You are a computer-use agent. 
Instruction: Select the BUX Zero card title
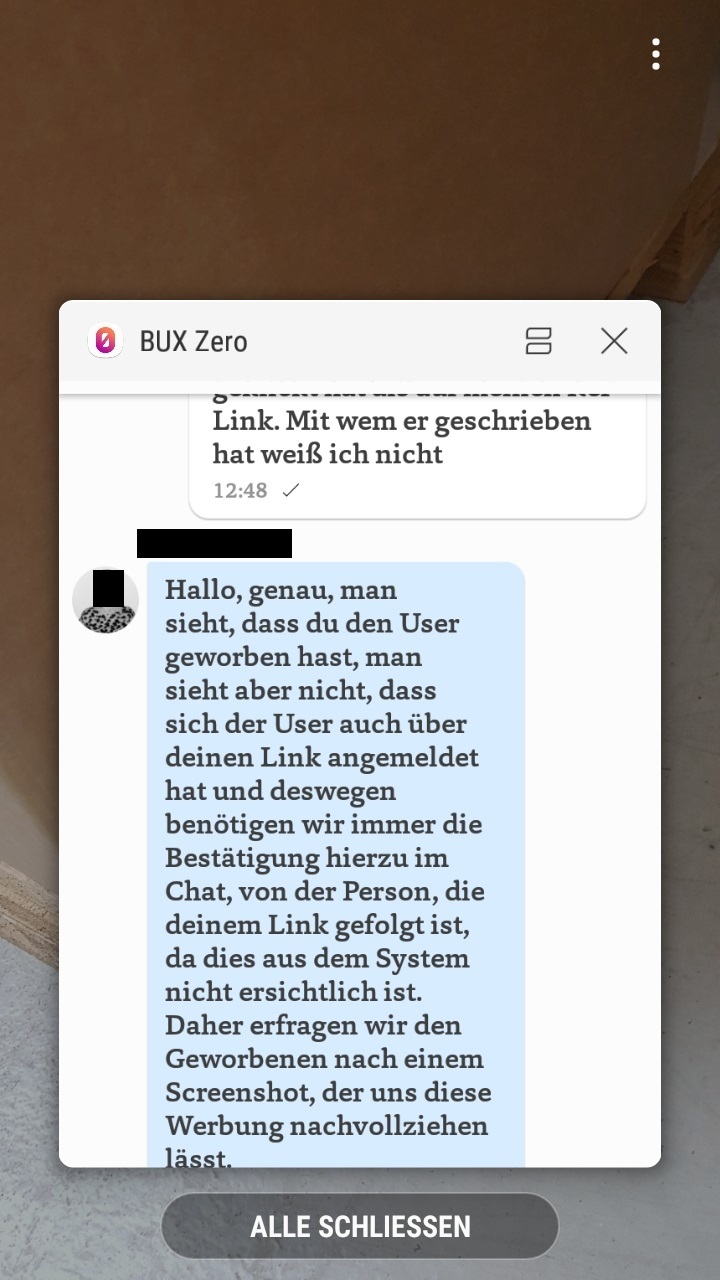193,341
